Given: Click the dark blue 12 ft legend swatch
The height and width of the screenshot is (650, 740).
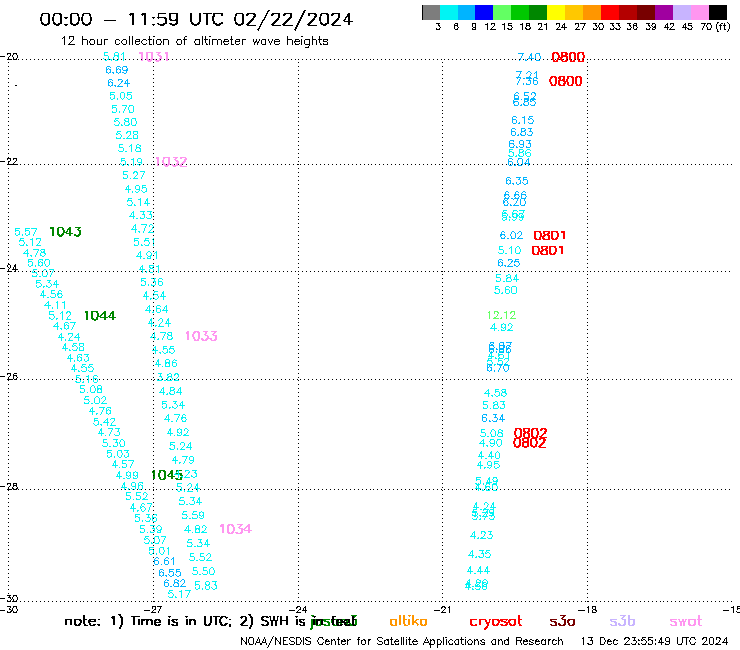Looking at the screenshot, I should pyautogui.click(x=484, y=12).
